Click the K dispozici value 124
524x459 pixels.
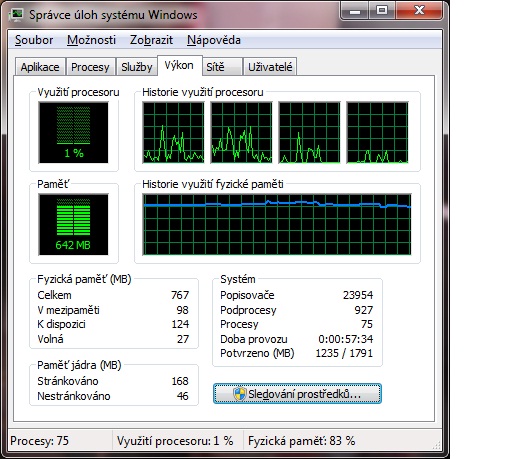pyautogui.click(x=180, y=324)
